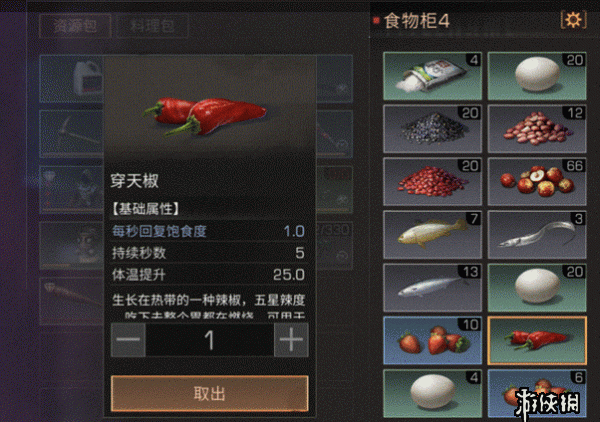Select the black sesame seeds pile
The image size is (600, 422).
pyautogui.click(x=432, y=129)
